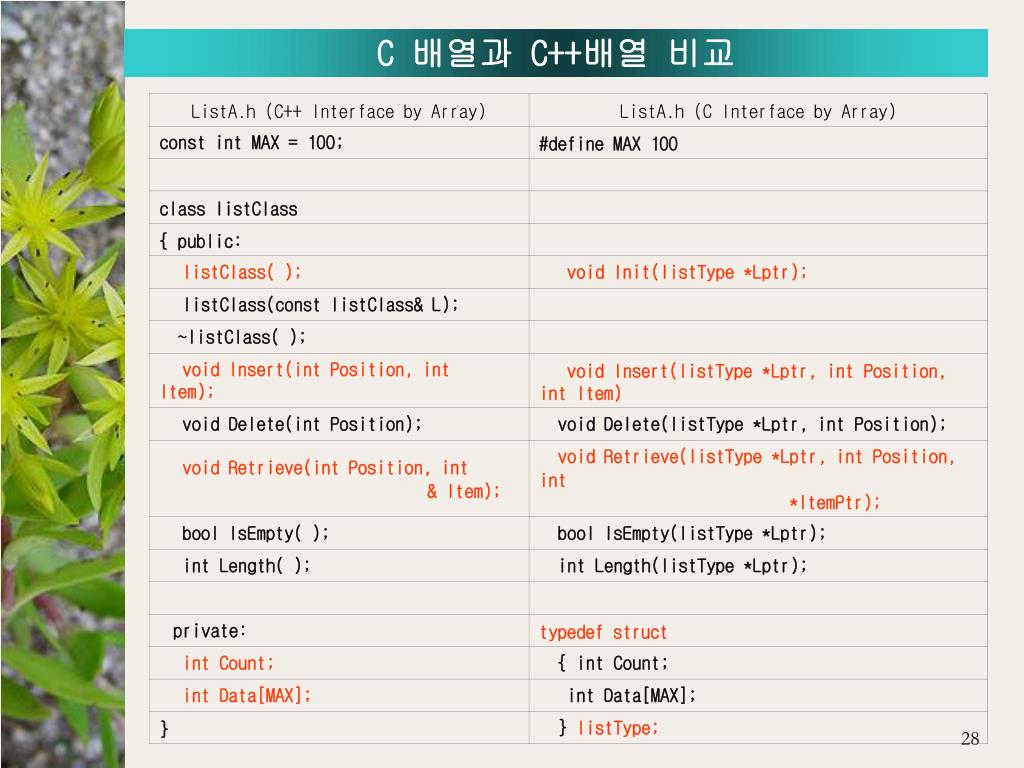Click the '{ public:' line
Image resolution: width=1024 pixels, height=768 pixels.
click(200, 241)
